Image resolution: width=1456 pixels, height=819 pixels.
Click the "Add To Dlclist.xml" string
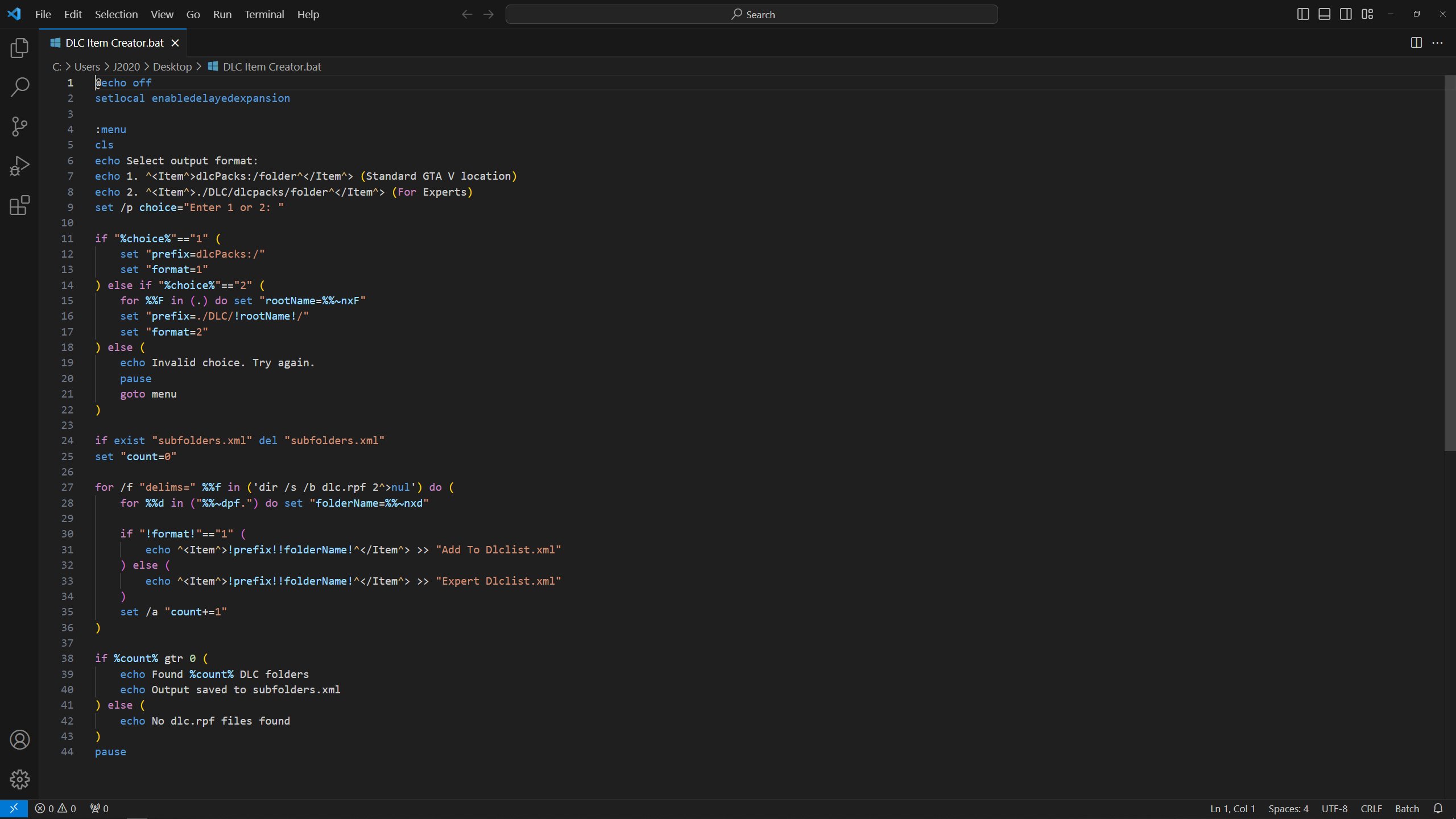(498, 549)
